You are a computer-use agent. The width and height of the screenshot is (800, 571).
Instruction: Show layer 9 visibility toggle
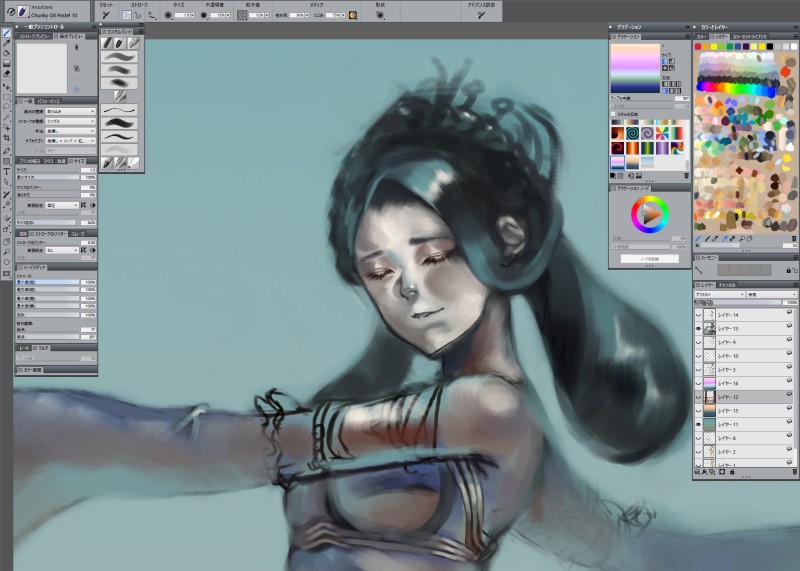tap(698, 342)
